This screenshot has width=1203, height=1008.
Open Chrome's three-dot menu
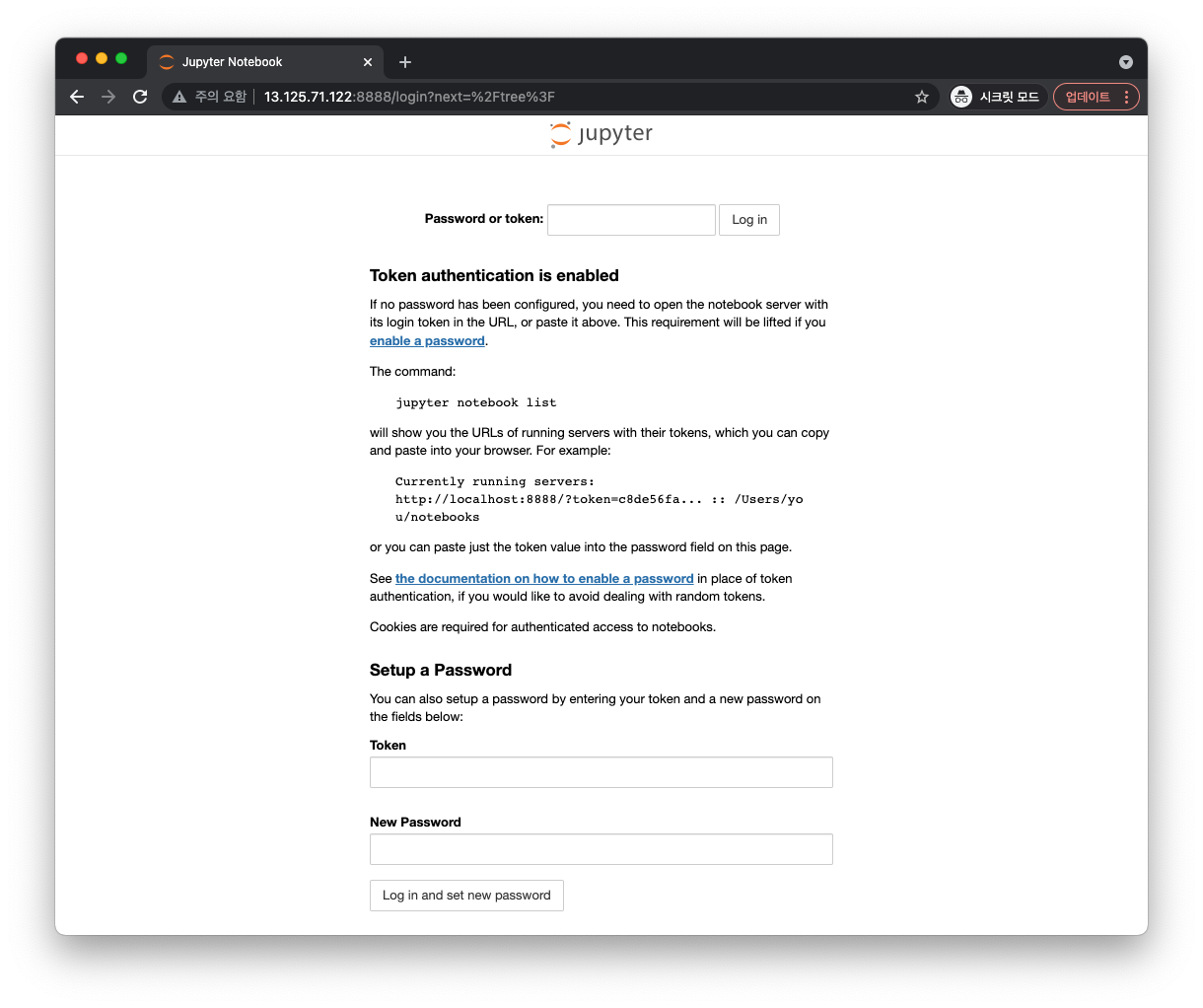point(1126,97)
